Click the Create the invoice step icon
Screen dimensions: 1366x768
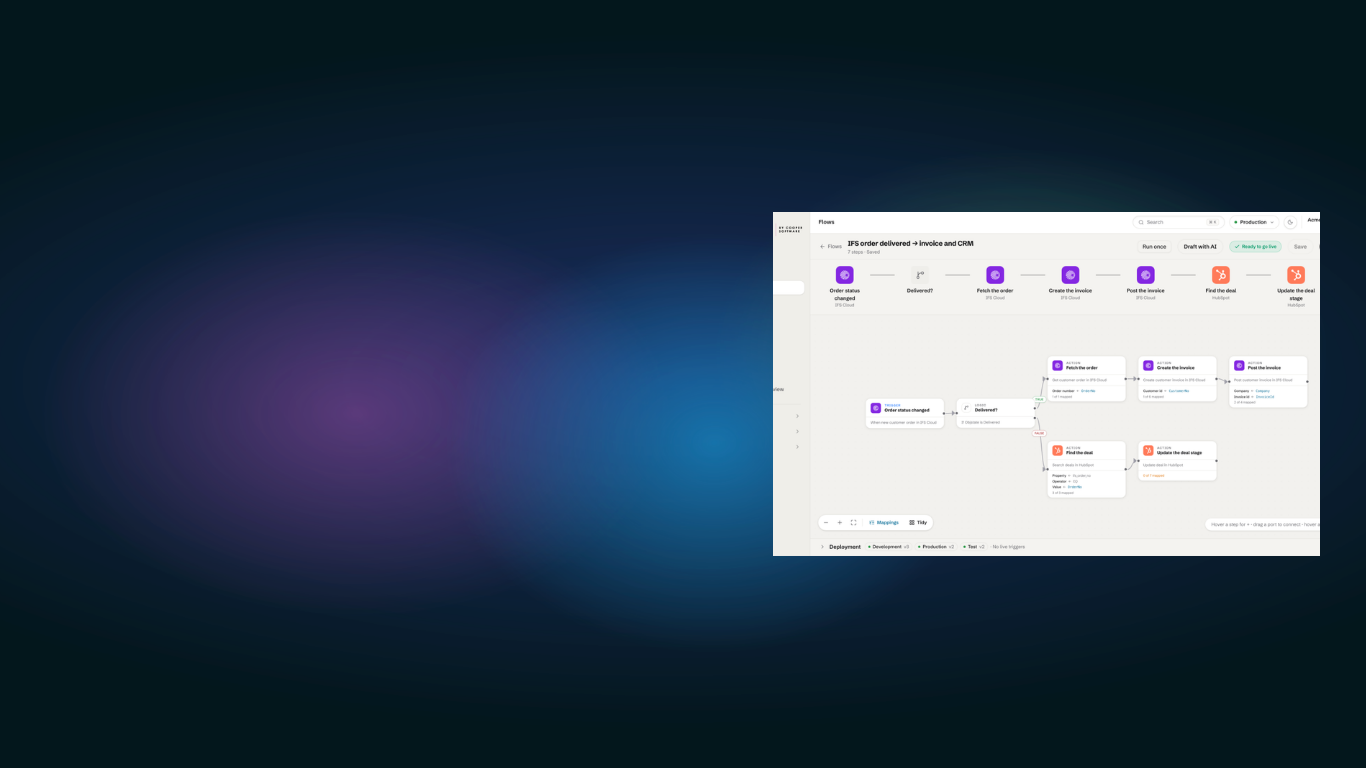pos(1070,275)
